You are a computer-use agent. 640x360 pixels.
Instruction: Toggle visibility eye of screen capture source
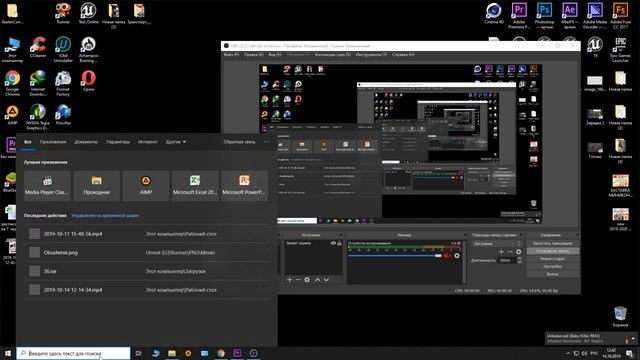click(333, 243)
